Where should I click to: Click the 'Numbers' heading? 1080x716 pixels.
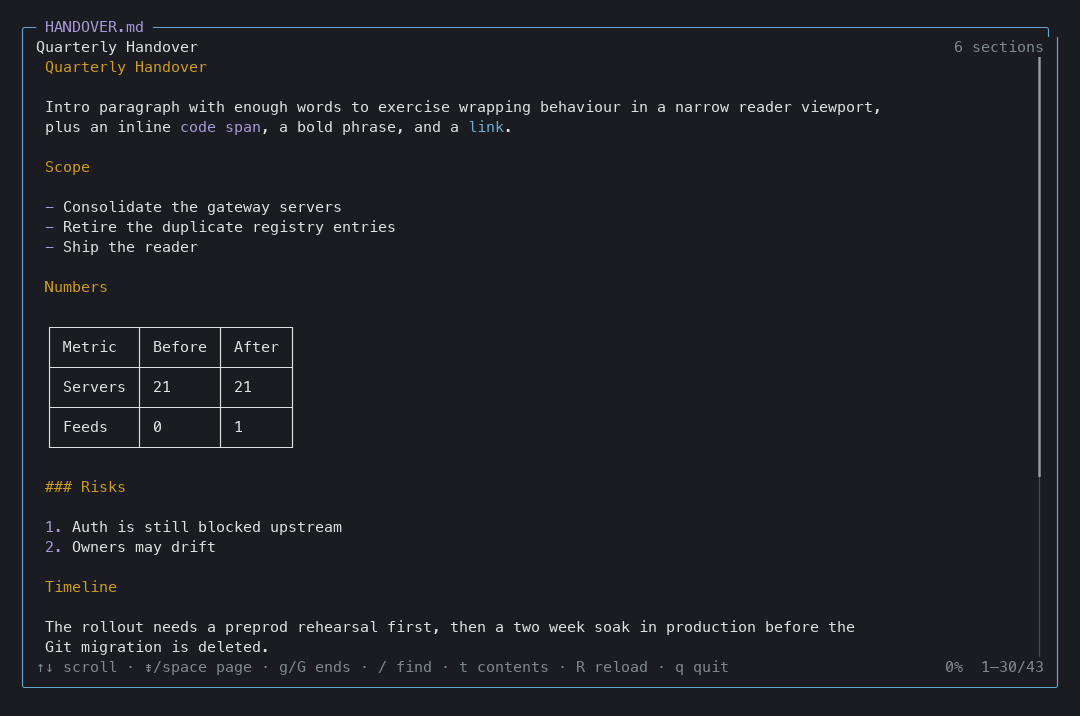tap(76, 286)
